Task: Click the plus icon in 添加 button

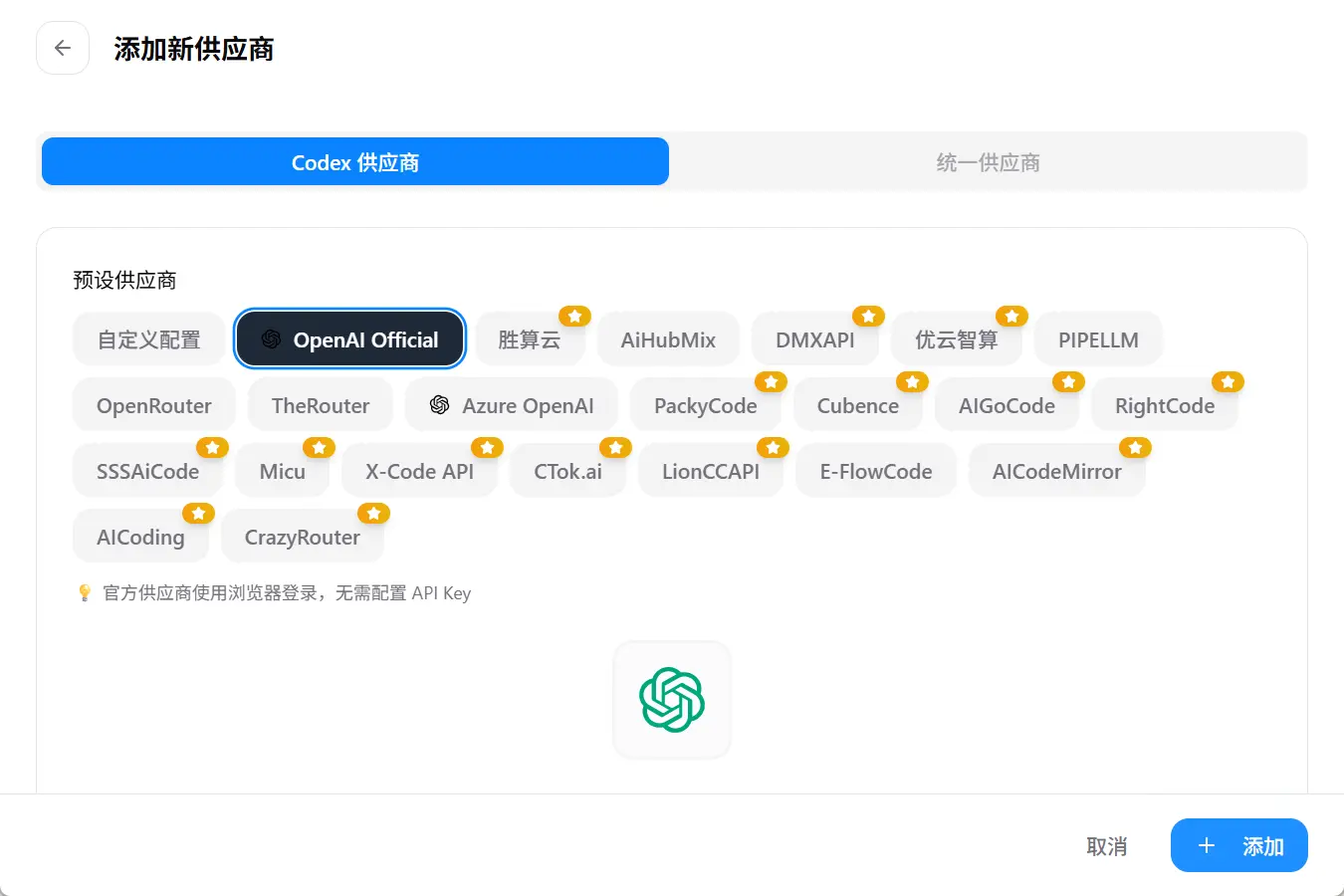Action: click(x=1207, y=846)
